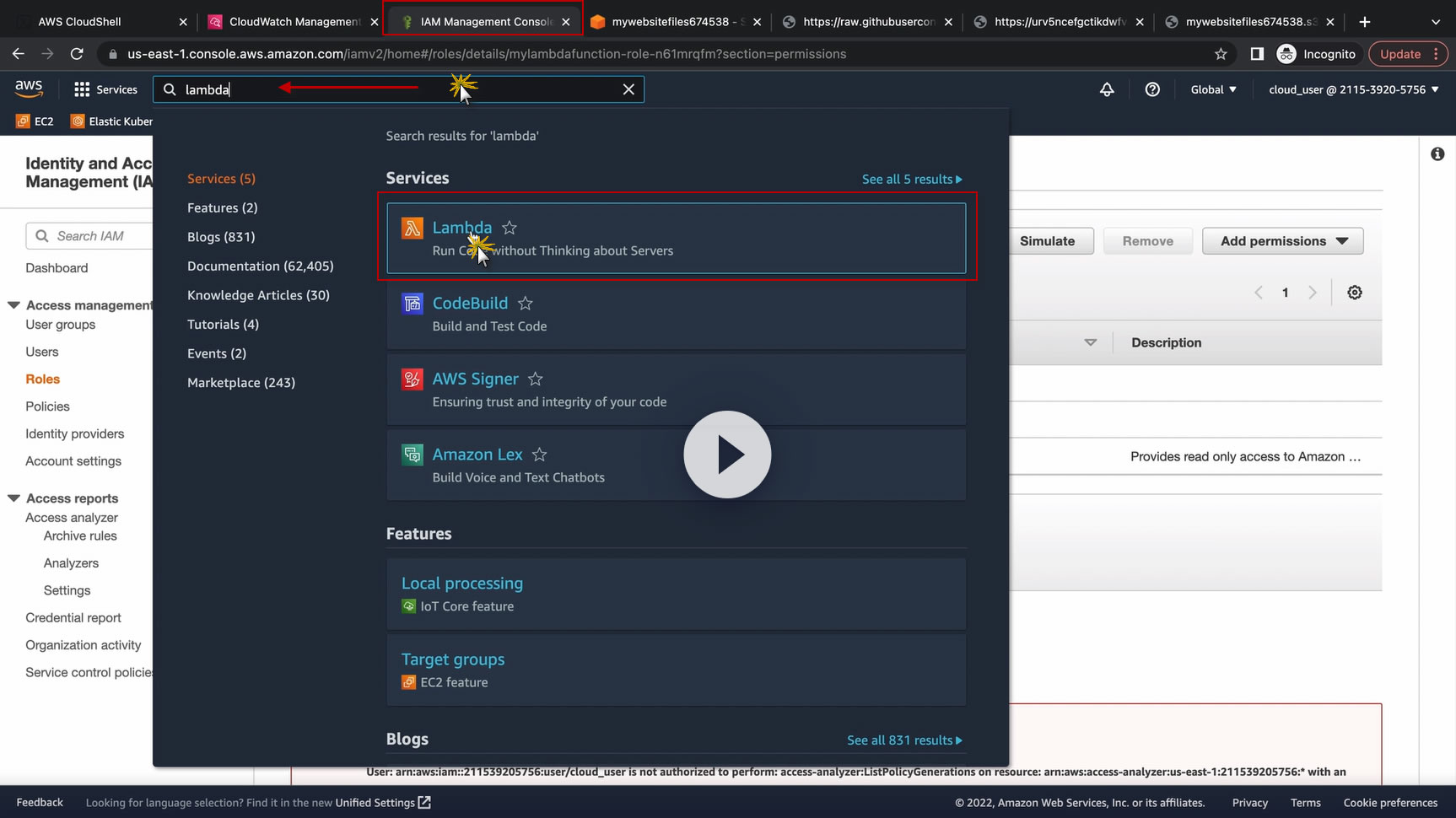Filter results by Knowledge Articles (30)
1456x818 pixels.
pos(258,295)
